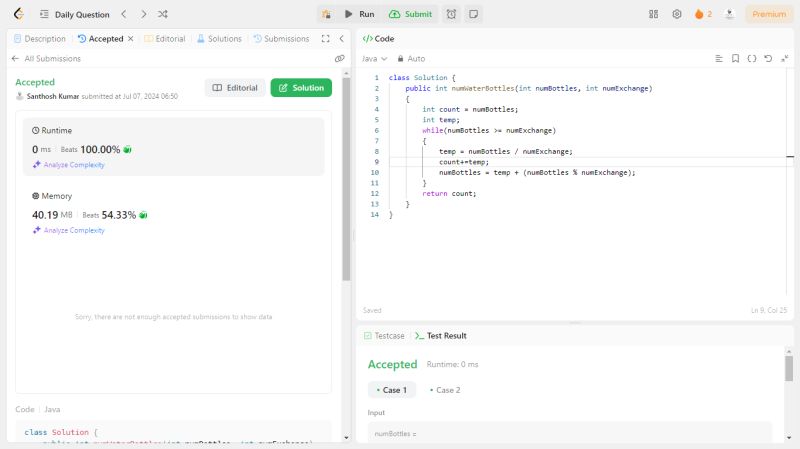Screen dimensions: 800x449
Task: Open the notes icon in top bar
Action: point(473,14)
